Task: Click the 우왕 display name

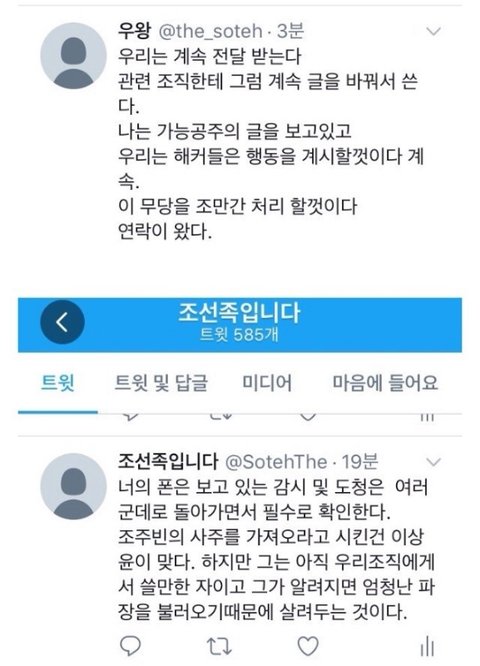Action: pos(135,31)
